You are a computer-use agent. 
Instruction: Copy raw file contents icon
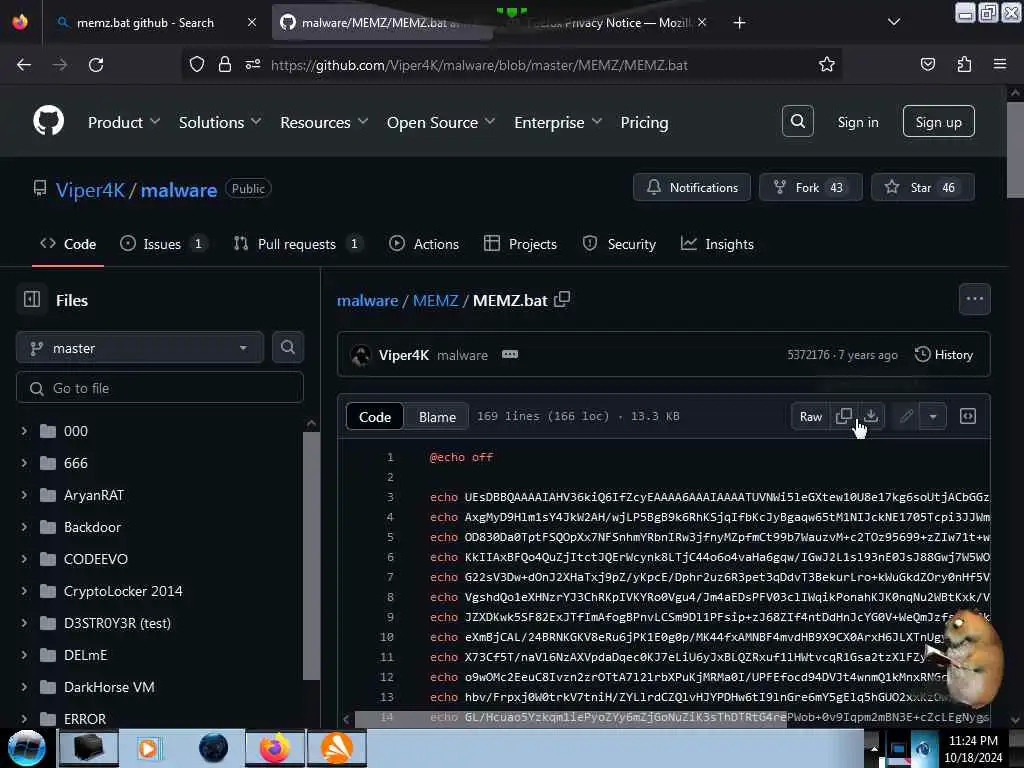coord(844,416)
